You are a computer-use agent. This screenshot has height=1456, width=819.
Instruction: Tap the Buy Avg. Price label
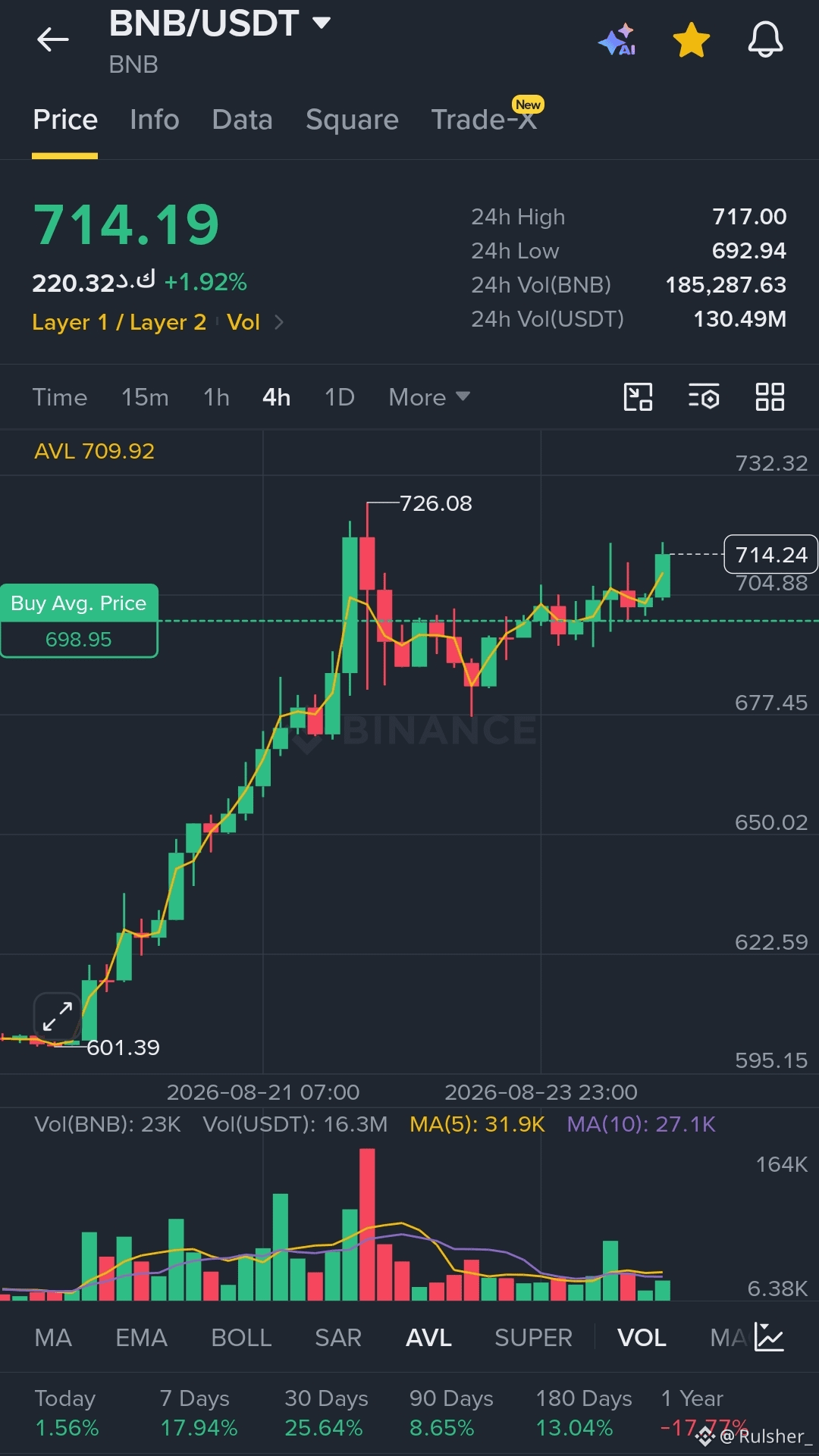pyautogui.click(x=79, y=603)
